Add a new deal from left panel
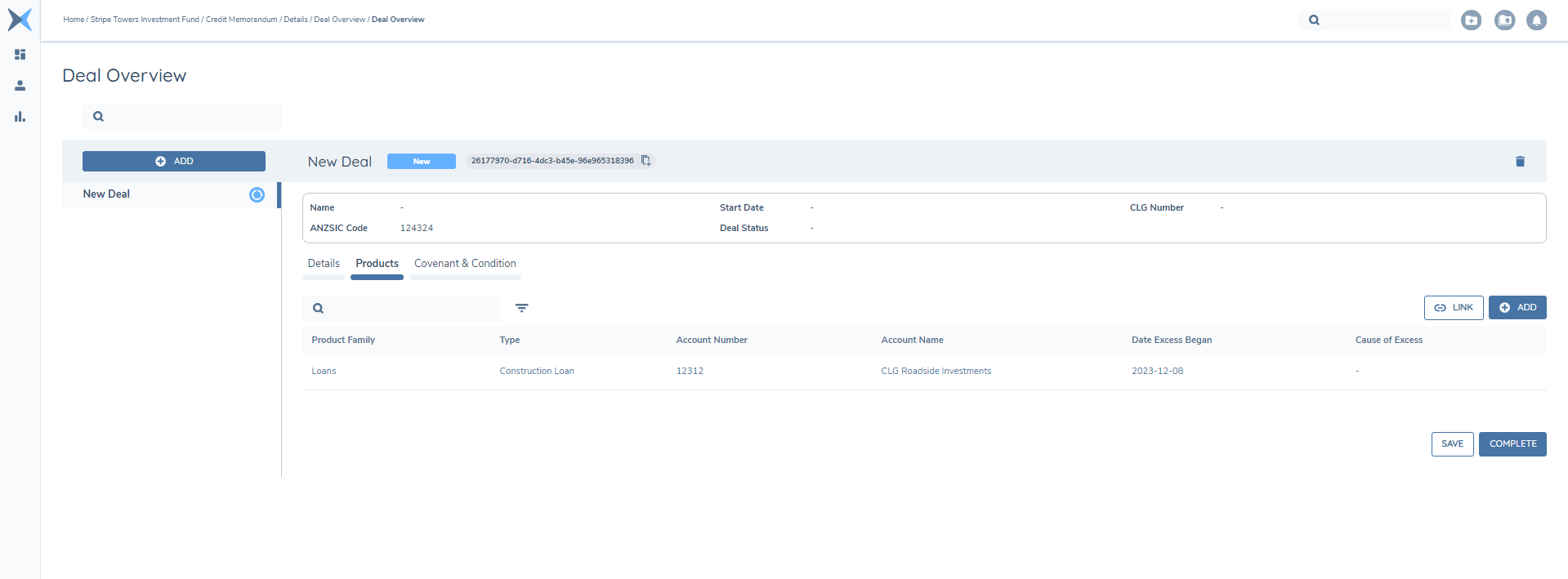This screenshot has width=1568, height=579. click(174, 162)
